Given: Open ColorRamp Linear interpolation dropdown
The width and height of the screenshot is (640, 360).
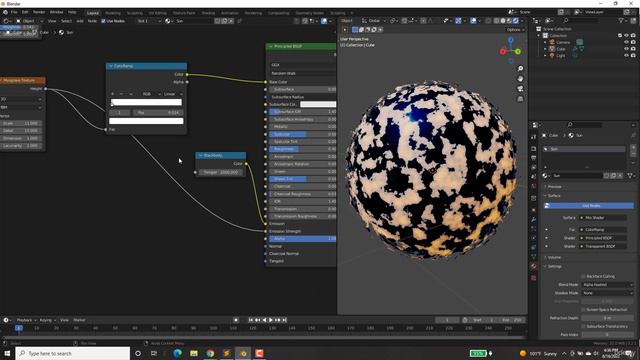Looking at the screenshot, I should 172,94.
